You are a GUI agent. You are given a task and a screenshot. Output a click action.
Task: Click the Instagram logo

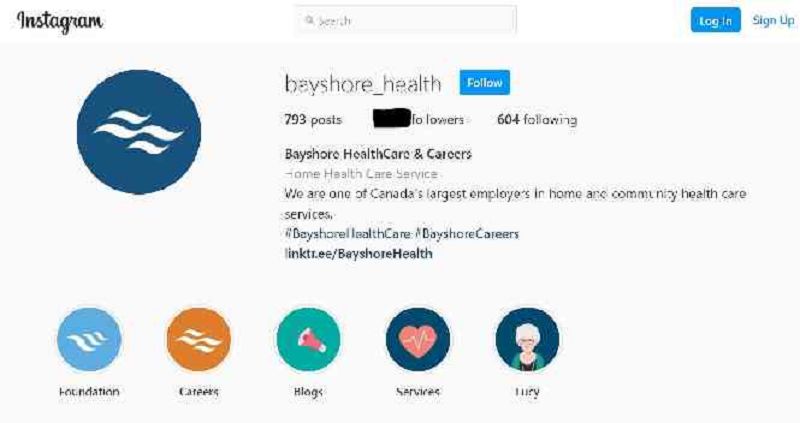[60, 21]
